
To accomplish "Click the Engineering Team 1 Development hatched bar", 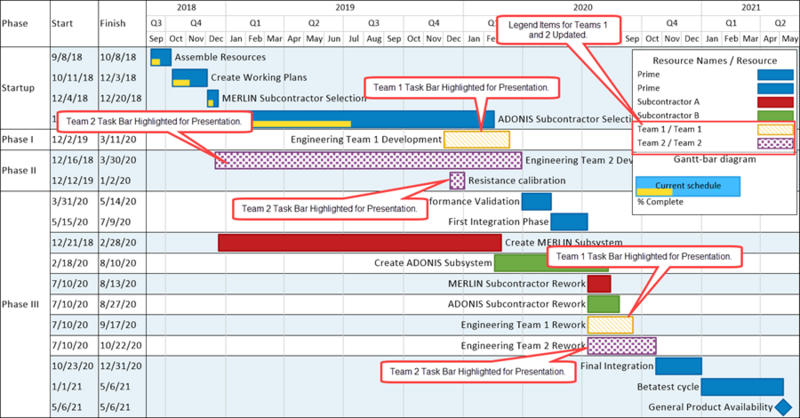I will click(x=477, y=139).
